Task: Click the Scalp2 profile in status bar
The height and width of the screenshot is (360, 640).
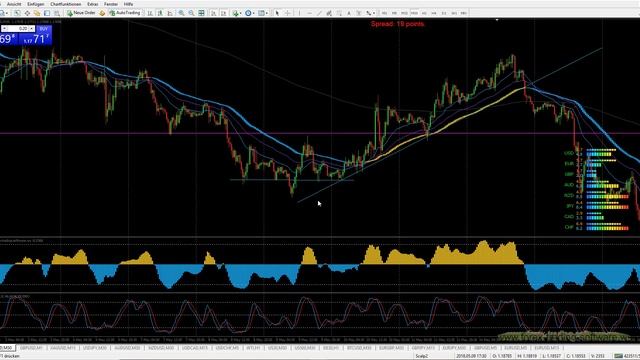Action: (421, 356)
